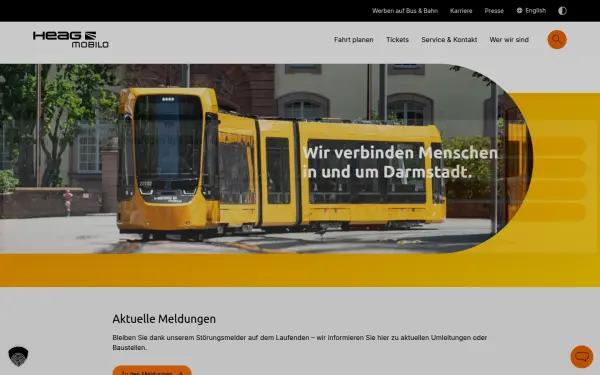The image size is (600, 375).
Task: Switch language to English
Action: pyautogui.click(x=535, y=11)
